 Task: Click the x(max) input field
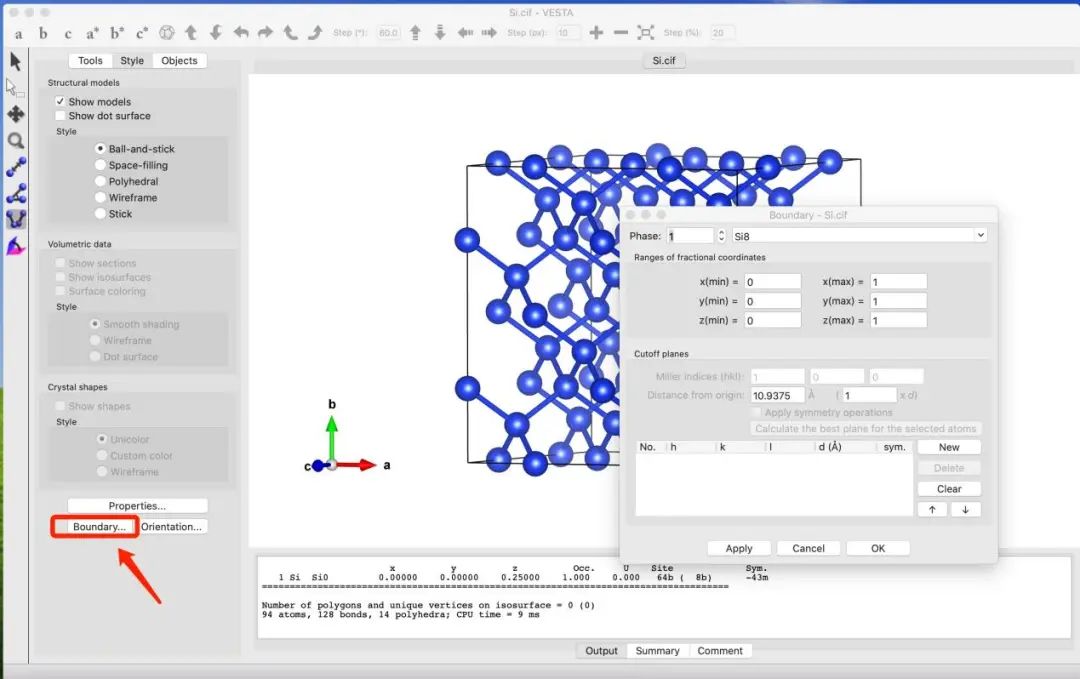pyautogui.click(x=898, y=282)
